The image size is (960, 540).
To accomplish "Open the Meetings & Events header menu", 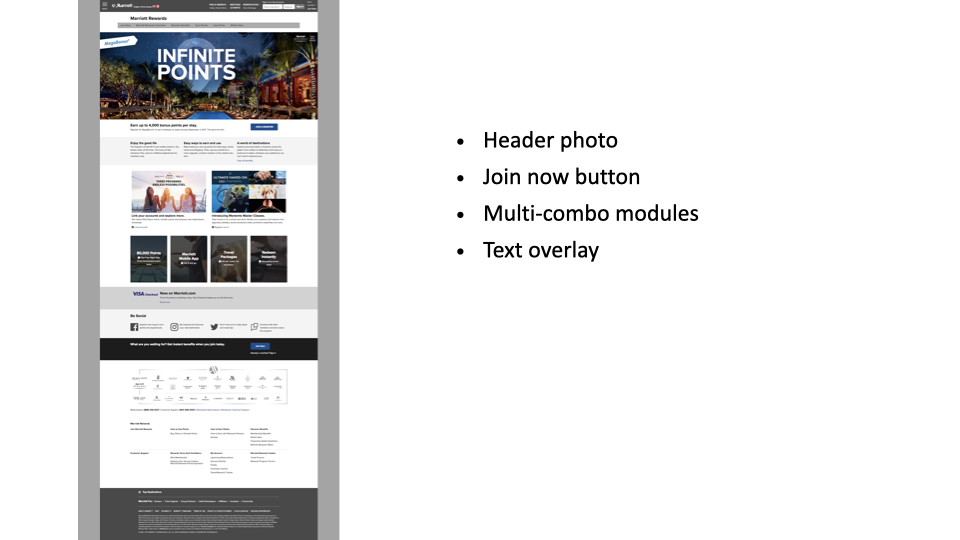I will click(x=235, y=5).
